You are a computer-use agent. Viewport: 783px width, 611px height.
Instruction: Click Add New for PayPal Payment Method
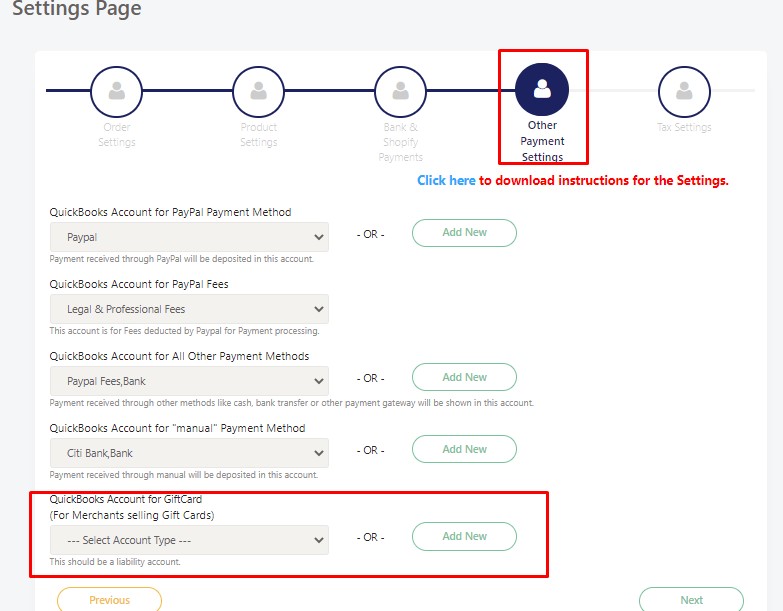coord(464,233)
